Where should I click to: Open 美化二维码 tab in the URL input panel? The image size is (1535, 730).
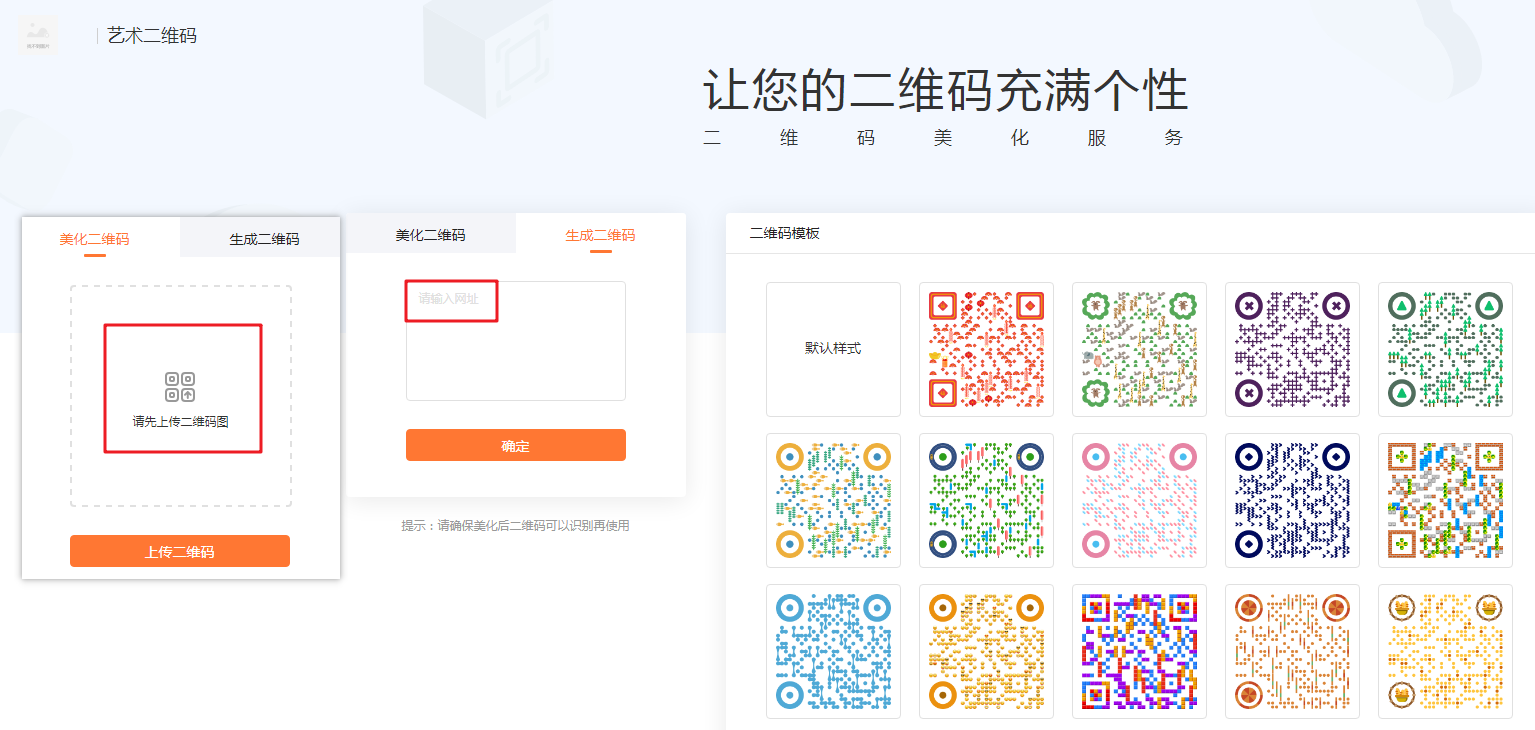tap(430, 235)
